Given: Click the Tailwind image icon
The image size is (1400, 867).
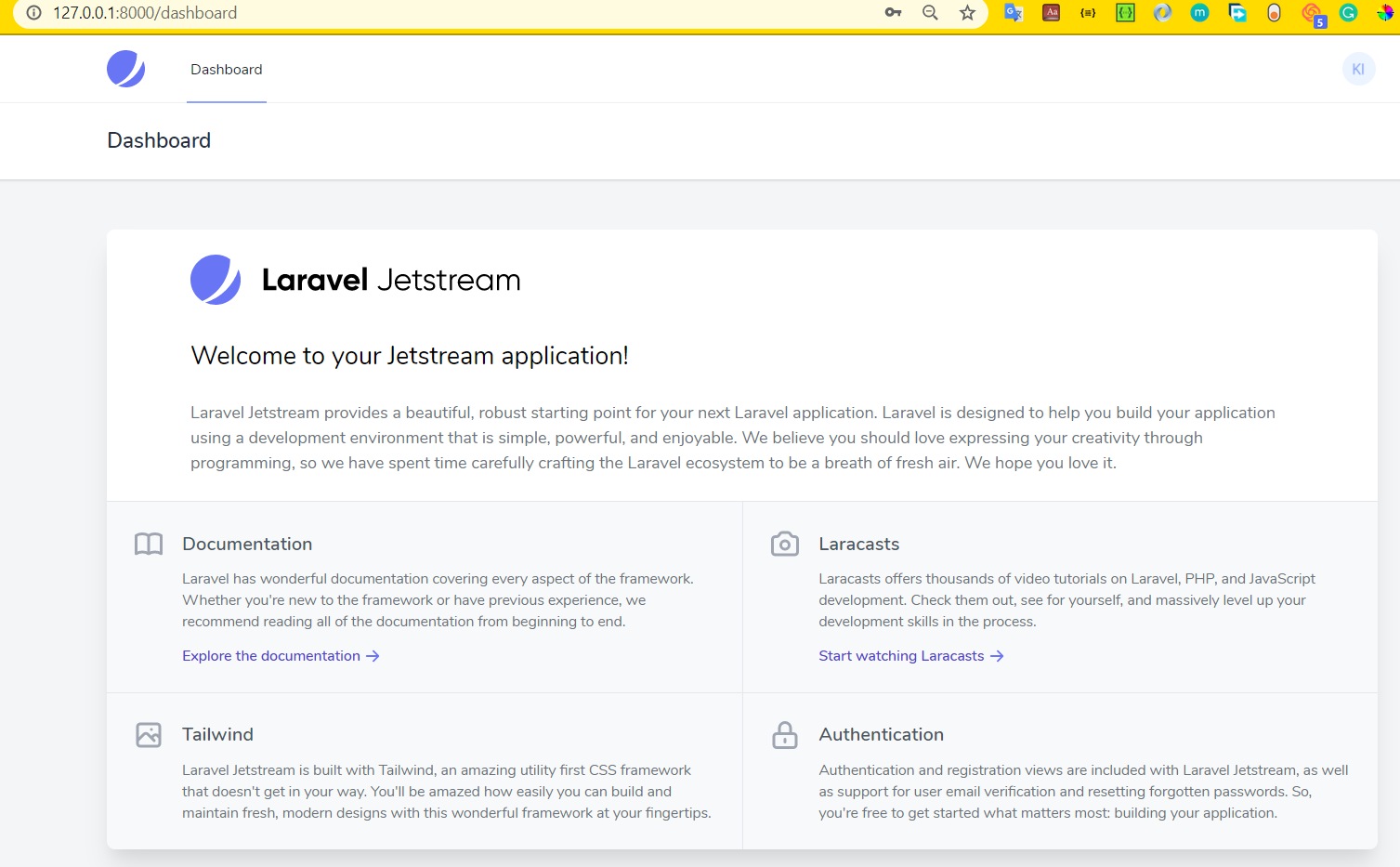Looking at the screenshot, I should coord(149,735).
